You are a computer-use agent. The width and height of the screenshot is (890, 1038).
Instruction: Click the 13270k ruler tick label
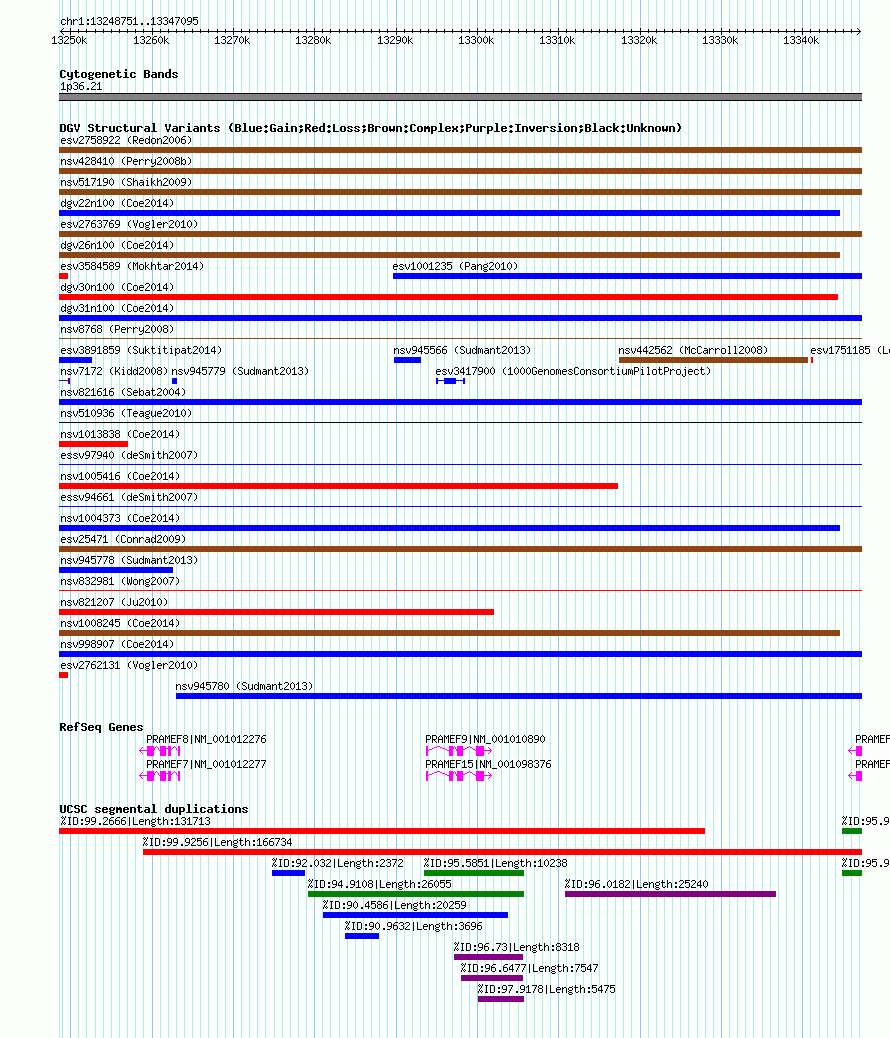tap(232, 40)
